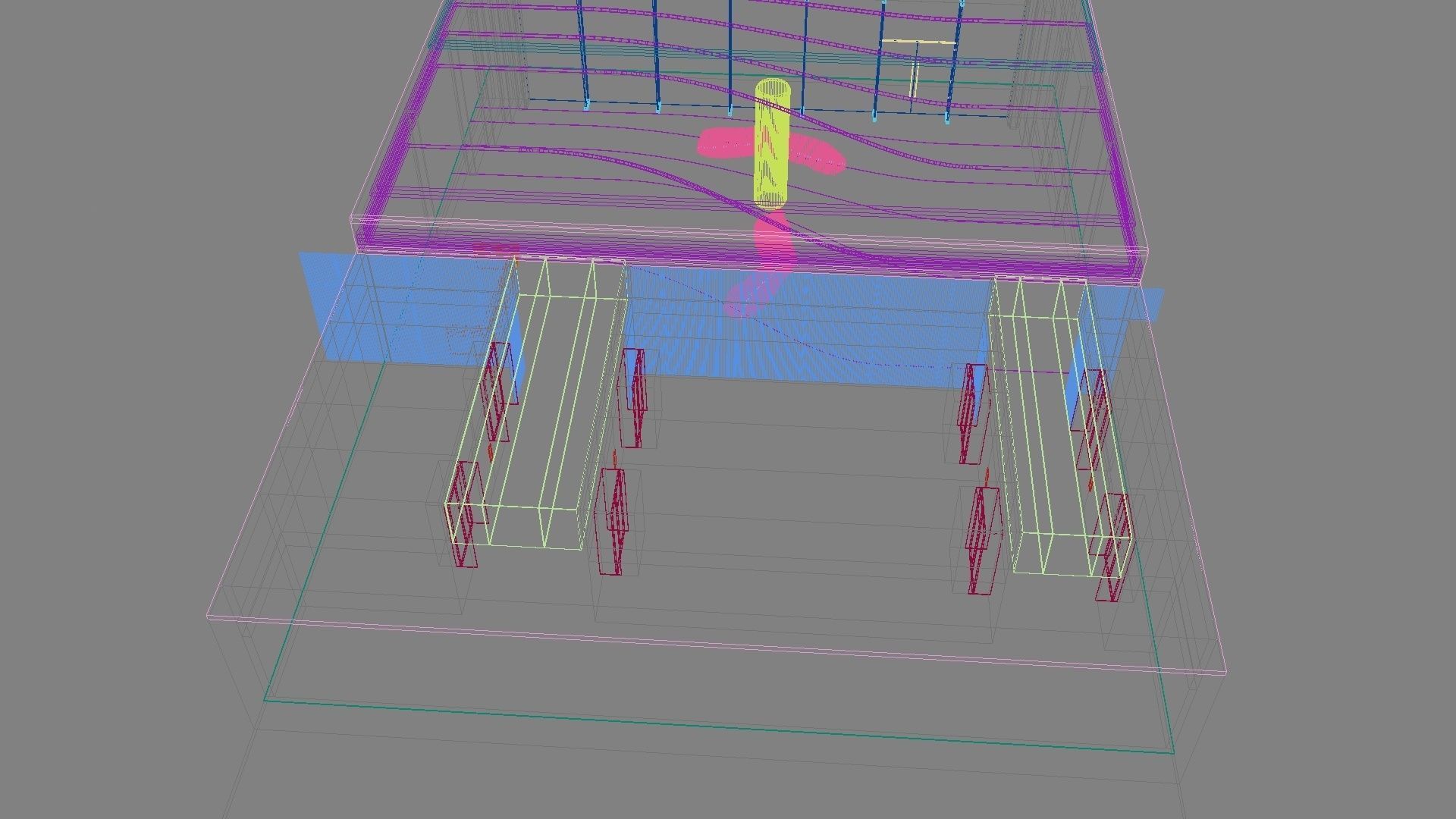The width and height of the screenshot is (1456, 819).
Task: Select the yellow-green wireframe cylinder
Action: pos(772,146)
